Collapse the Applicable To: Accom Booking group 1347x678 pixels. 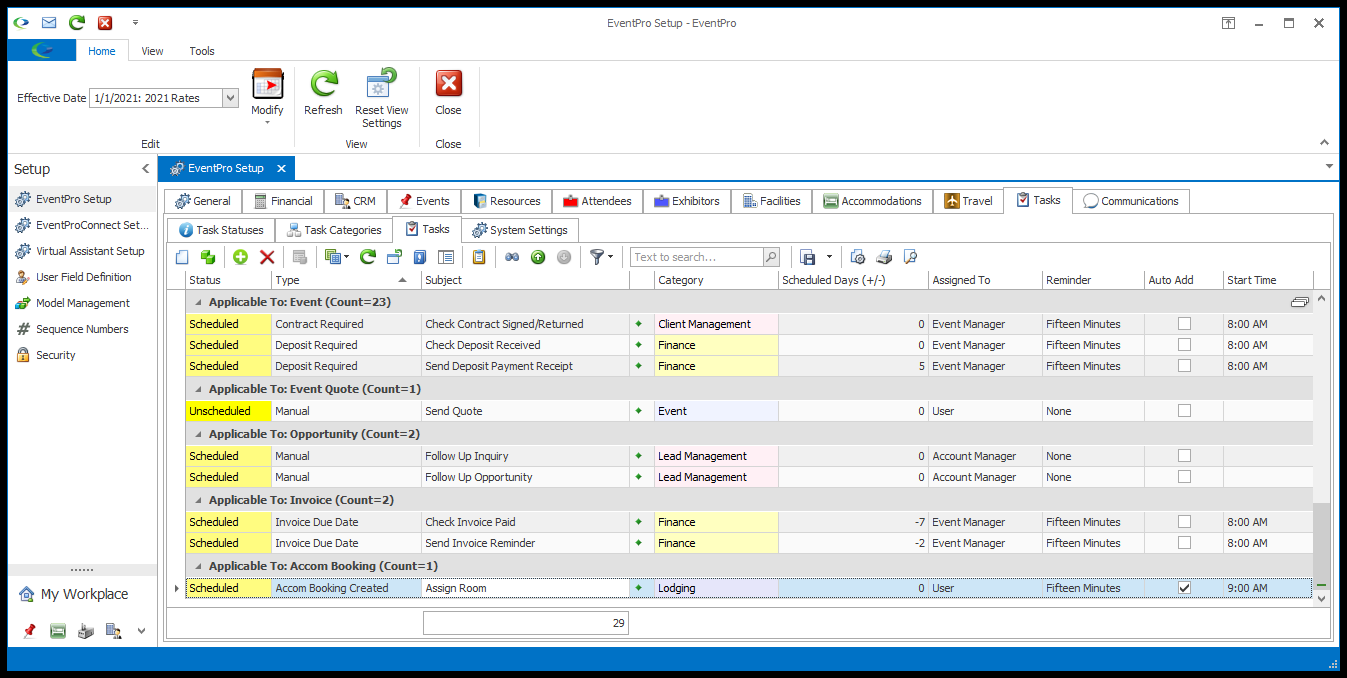pos(198,566)
